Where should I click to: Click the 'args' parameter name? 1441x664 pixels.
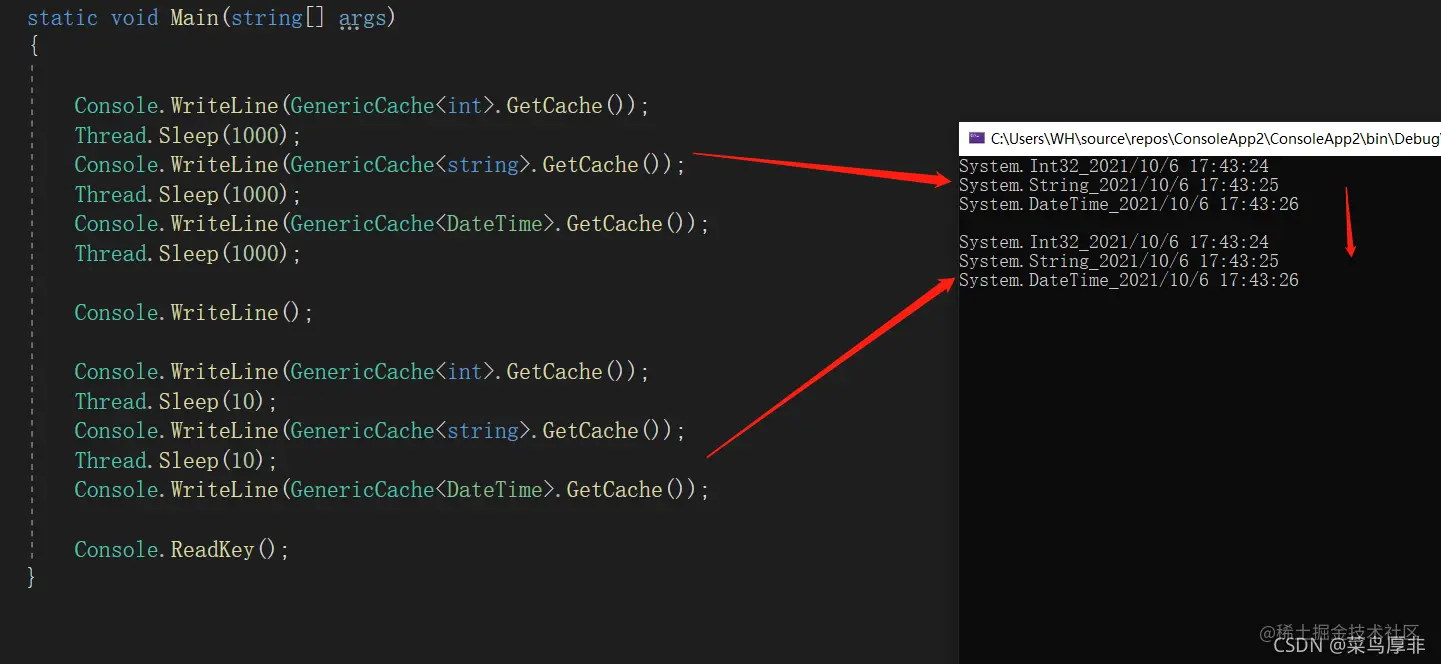click(362, 18)
